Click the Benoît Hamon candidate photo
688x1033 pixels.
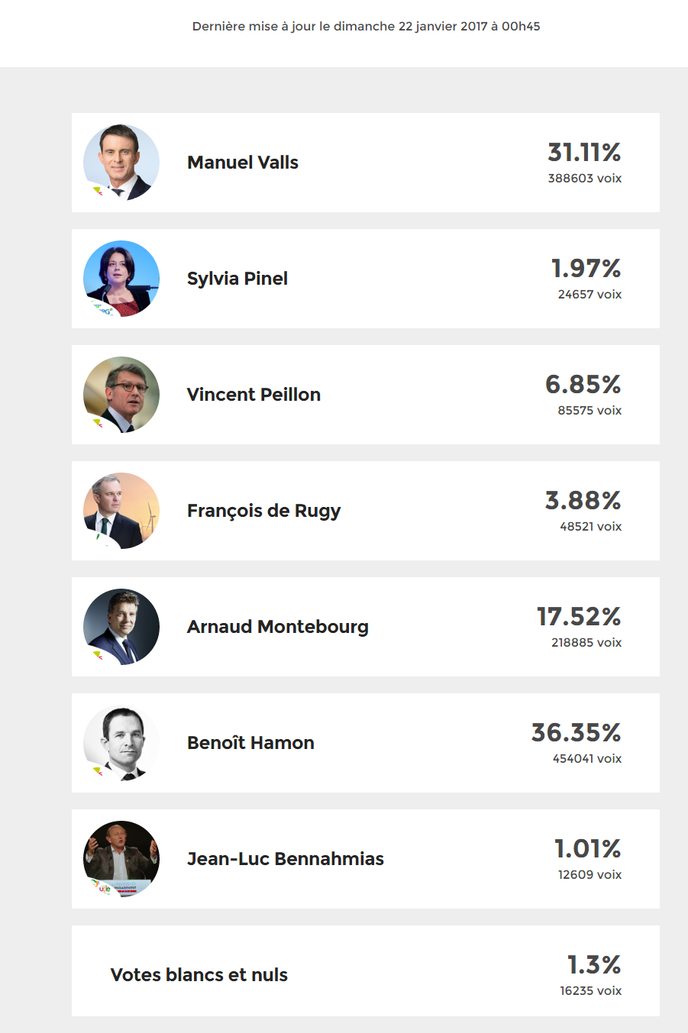(121, 742)
